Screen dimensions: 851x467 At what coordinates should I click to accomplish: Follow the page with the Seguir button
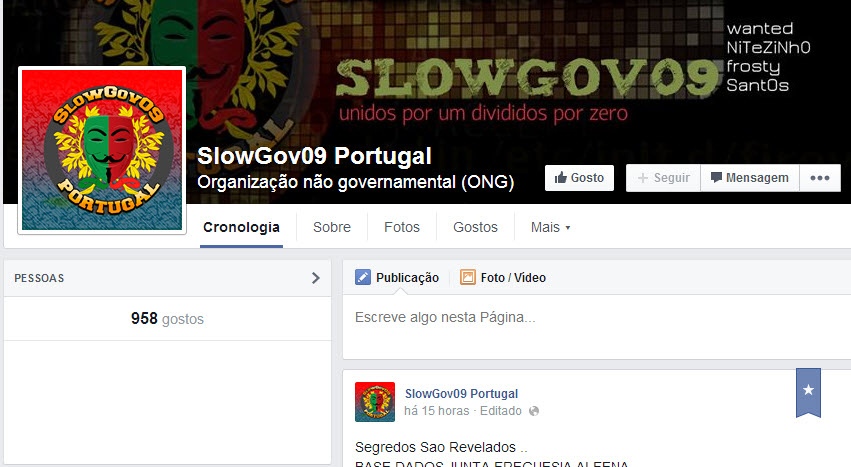[663, 178]
